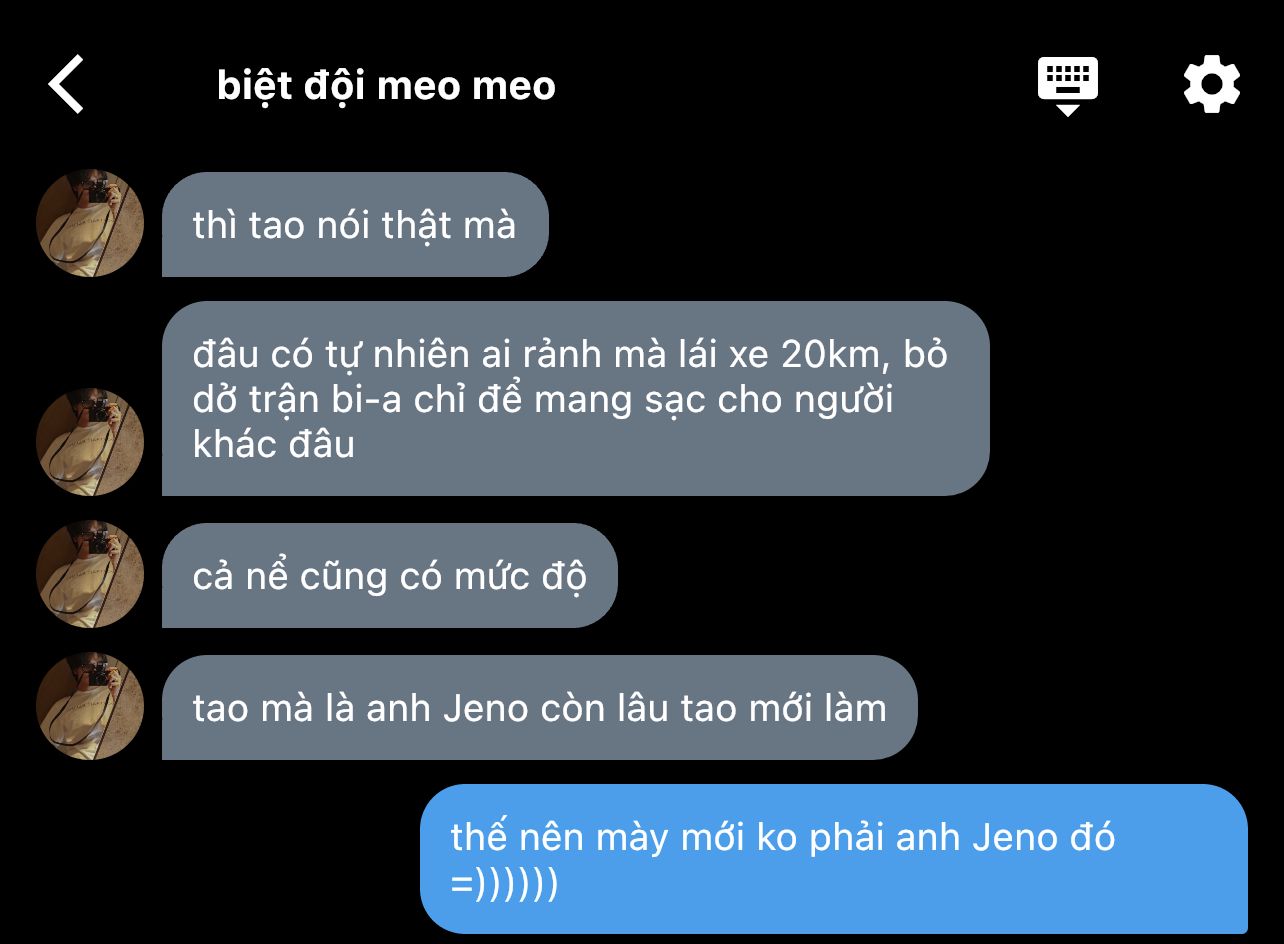Select the message about 'lái xe 20km'
1284x944 pixels.
pos(576,398)
